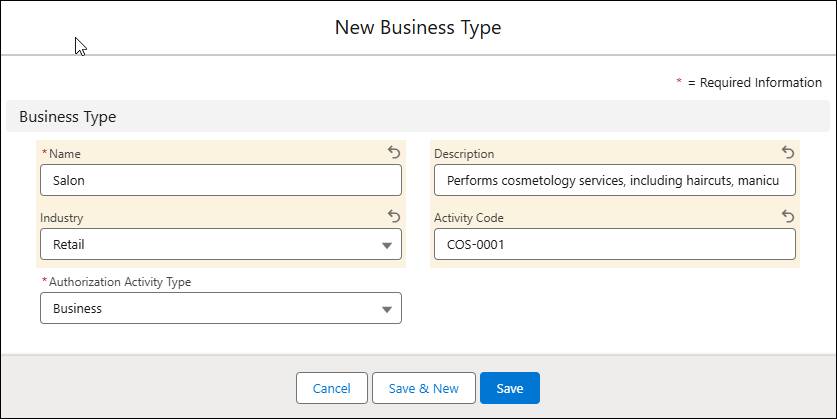The height and width of the screenshot is (419, 837).
Task: Open the Authorization Activity Type dropdown
Action: pyautogui.click(x=221, y=308)
